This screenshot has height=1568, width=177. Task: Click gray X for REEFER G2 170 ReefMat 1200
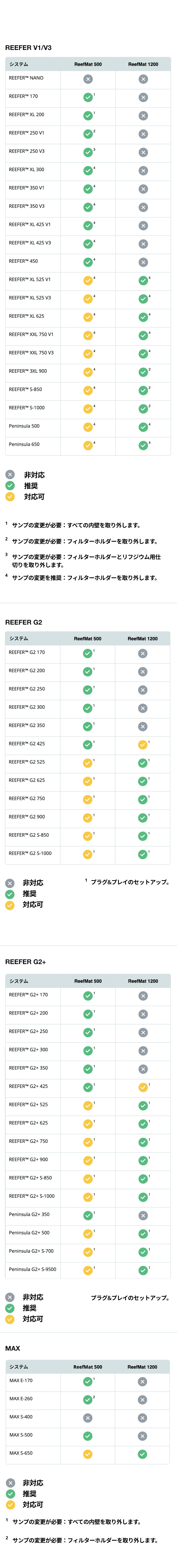pos(142,653)
